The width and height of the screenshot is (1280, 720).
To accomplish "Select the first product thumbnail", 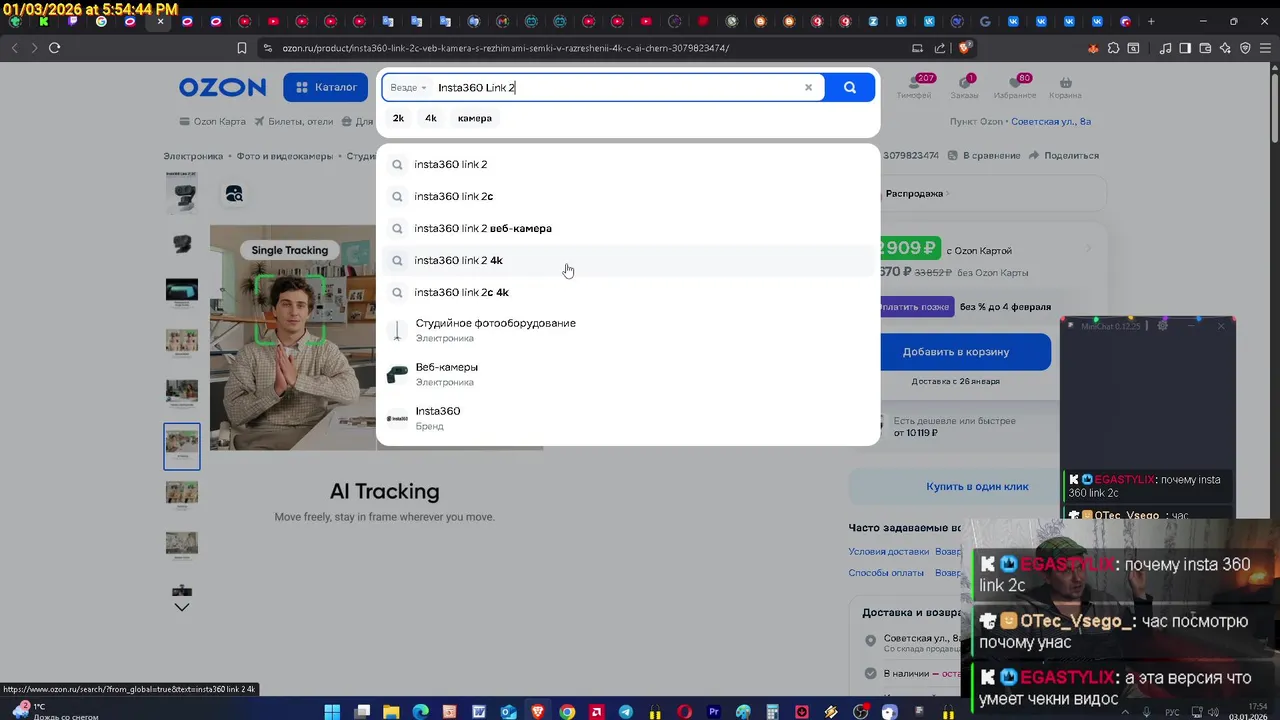I will (182, 192).
